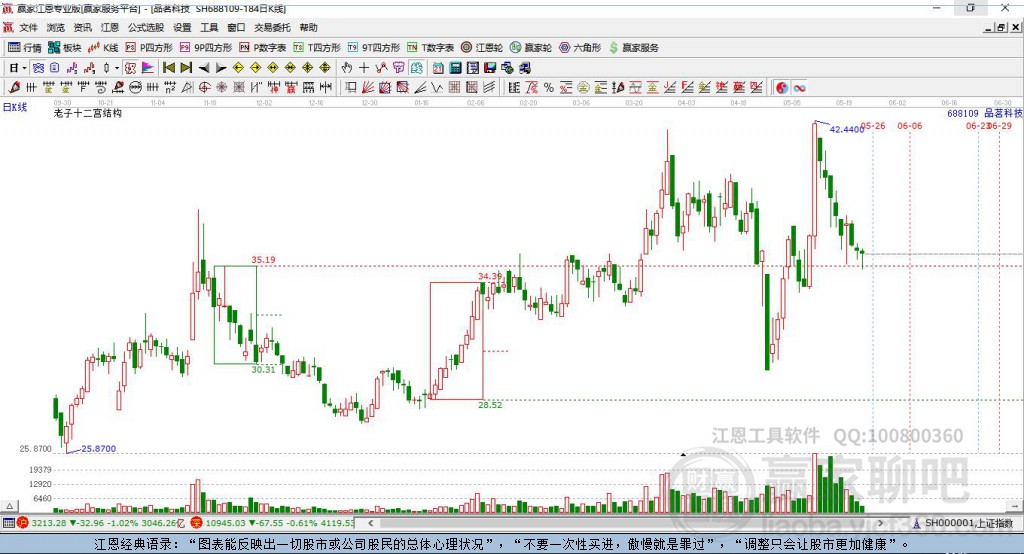
Task: Switch to the K线 chart view
Action: point(103,48)
